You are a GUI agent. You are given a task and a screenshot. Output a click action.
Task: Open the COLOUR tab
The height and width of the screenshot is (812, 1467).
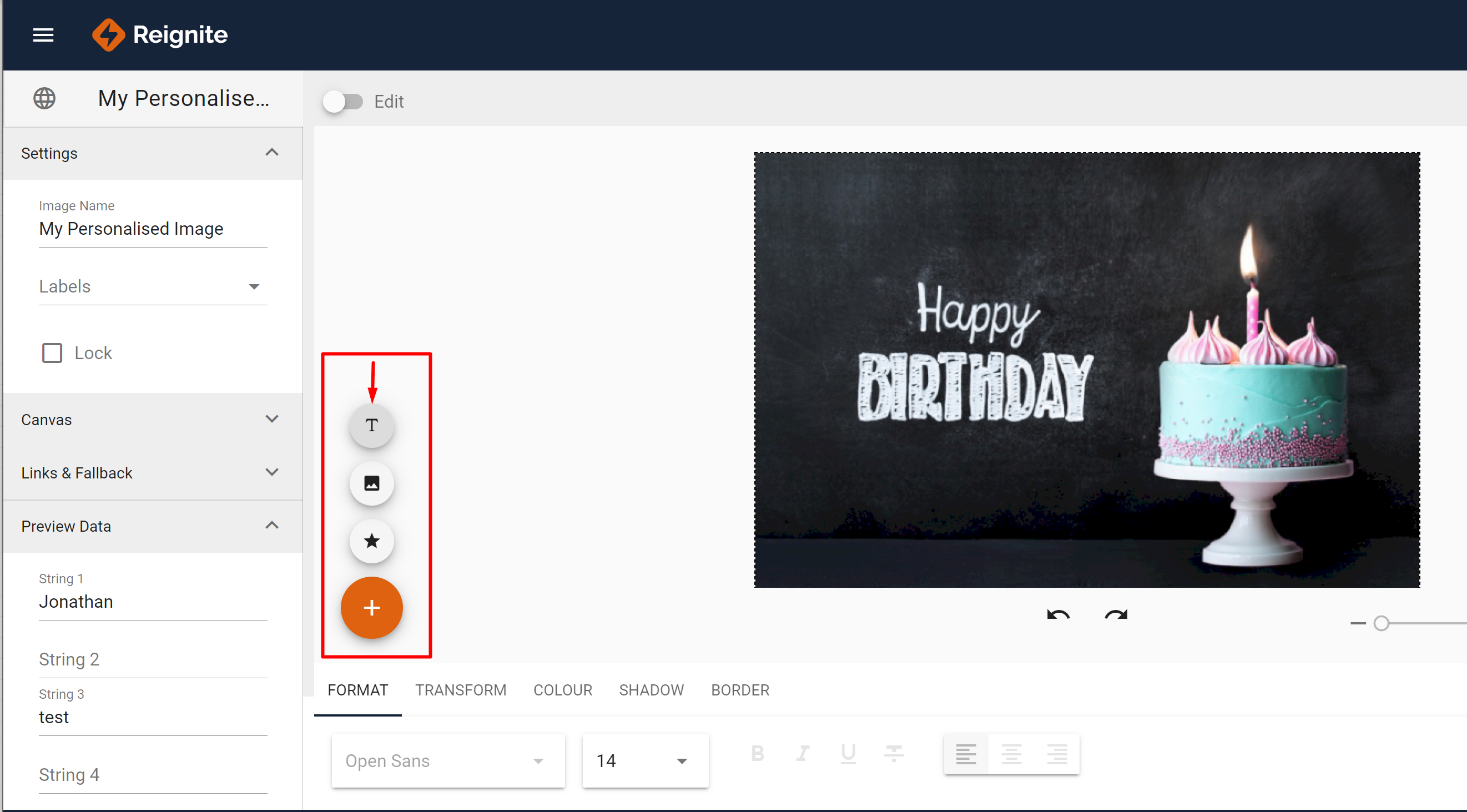tap(562, 690)
